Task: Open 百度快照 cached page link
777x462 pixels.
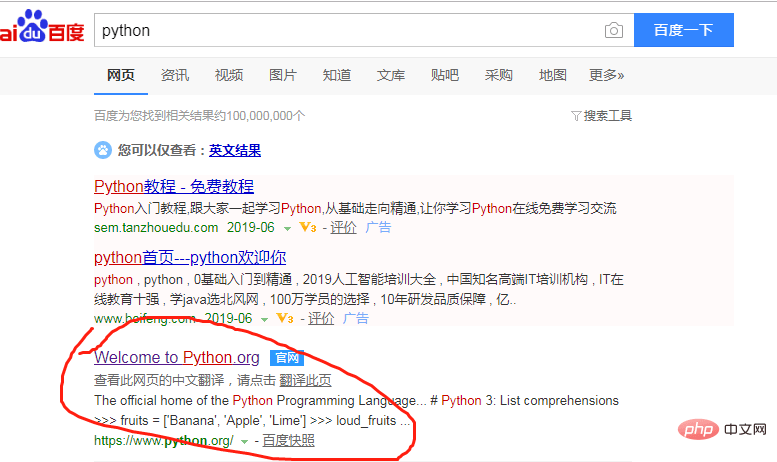Action: coord(288,440)
